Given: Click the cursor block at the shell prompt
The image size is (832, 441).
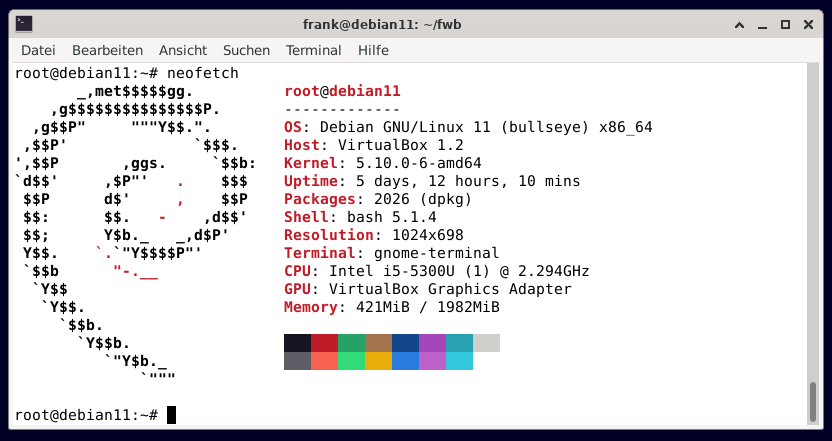Looking at the screenshot, I should (x=171, y=415).
